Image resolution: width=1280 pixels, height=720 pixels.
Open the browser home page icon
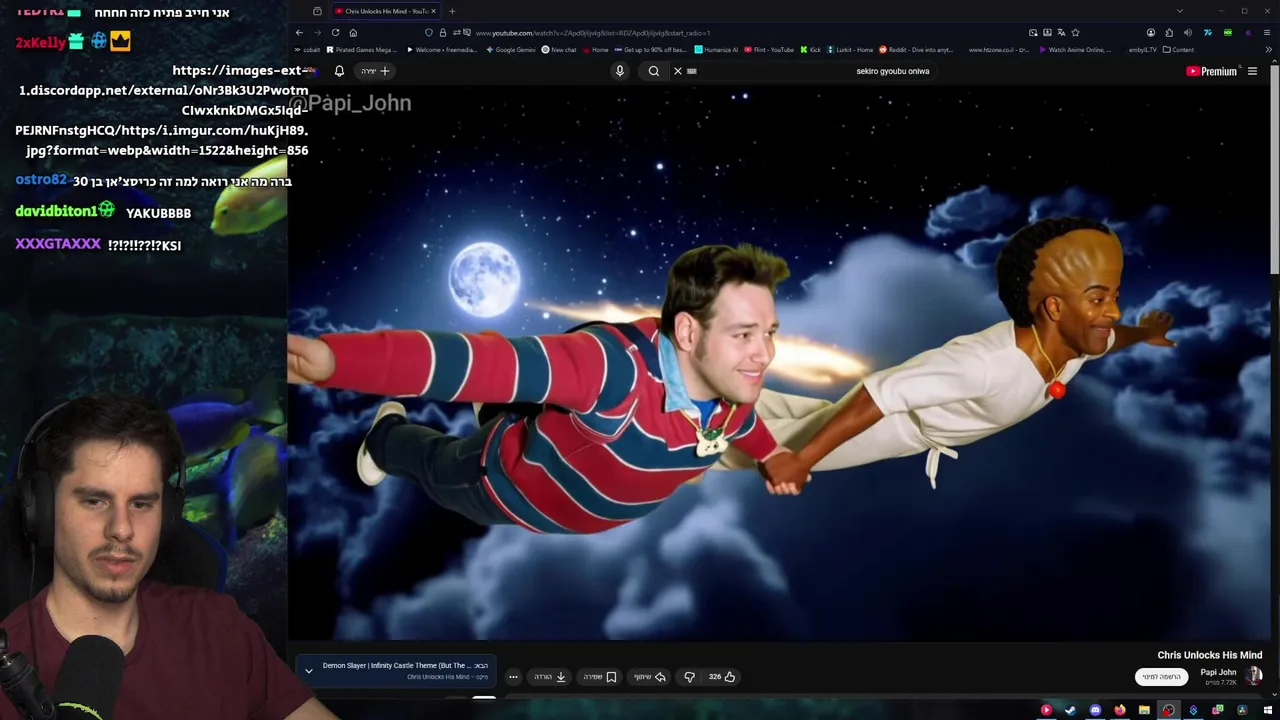[x=353, y=32]
